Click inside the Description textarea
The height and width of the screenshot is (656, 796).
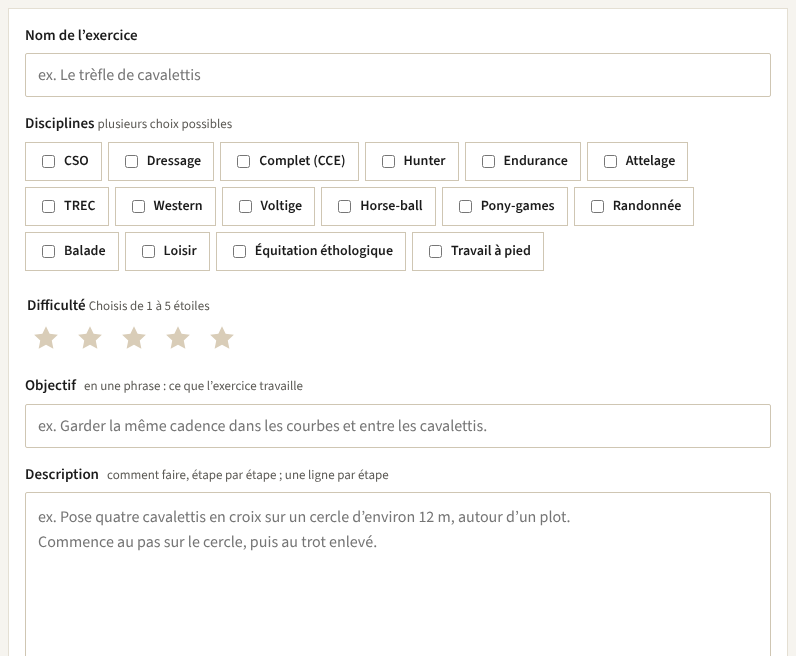coord(398,574)
